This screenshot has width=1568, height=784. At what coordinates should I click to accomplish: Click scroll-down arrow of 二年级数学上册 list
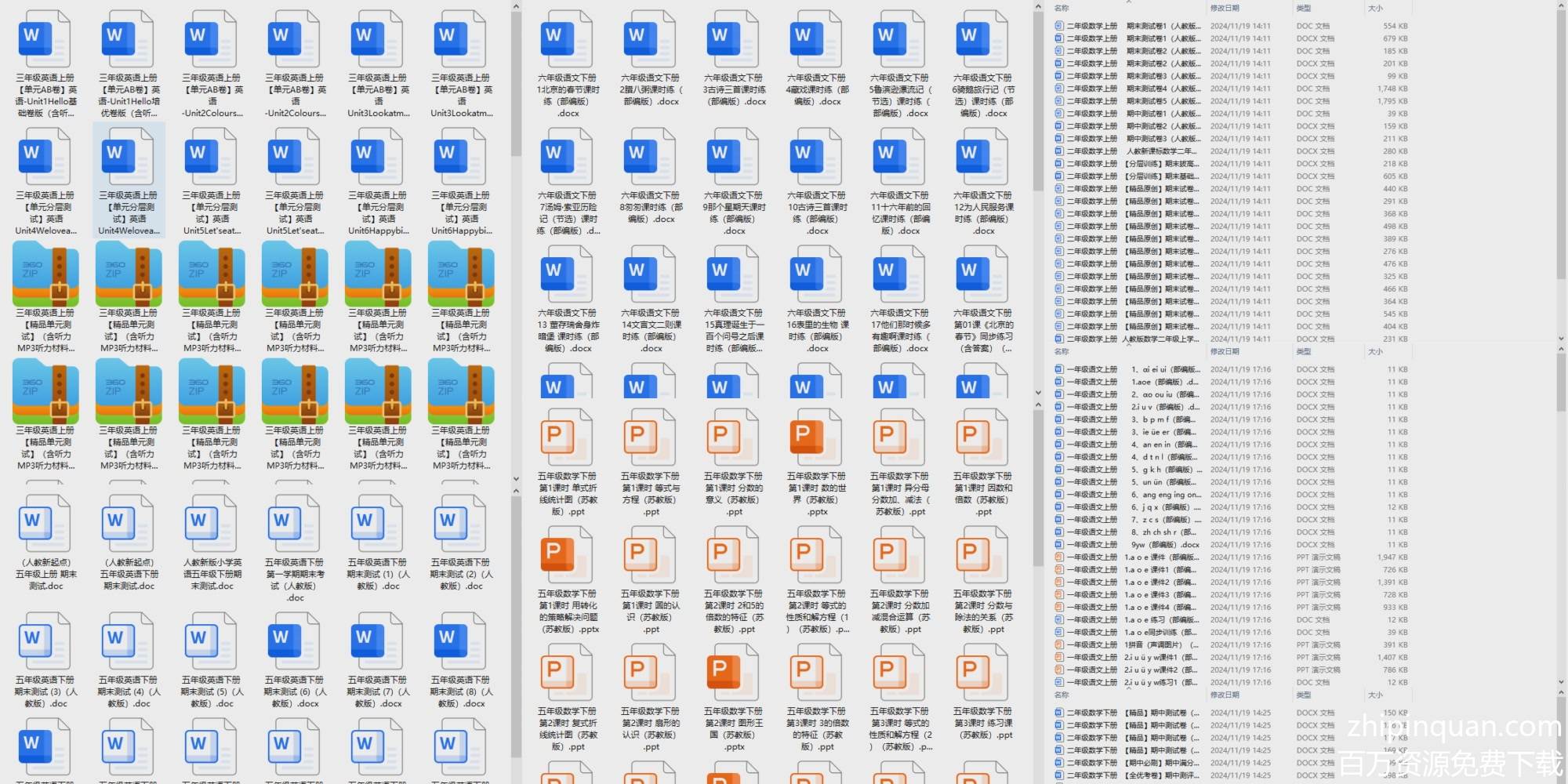(x=1560, y=339)
